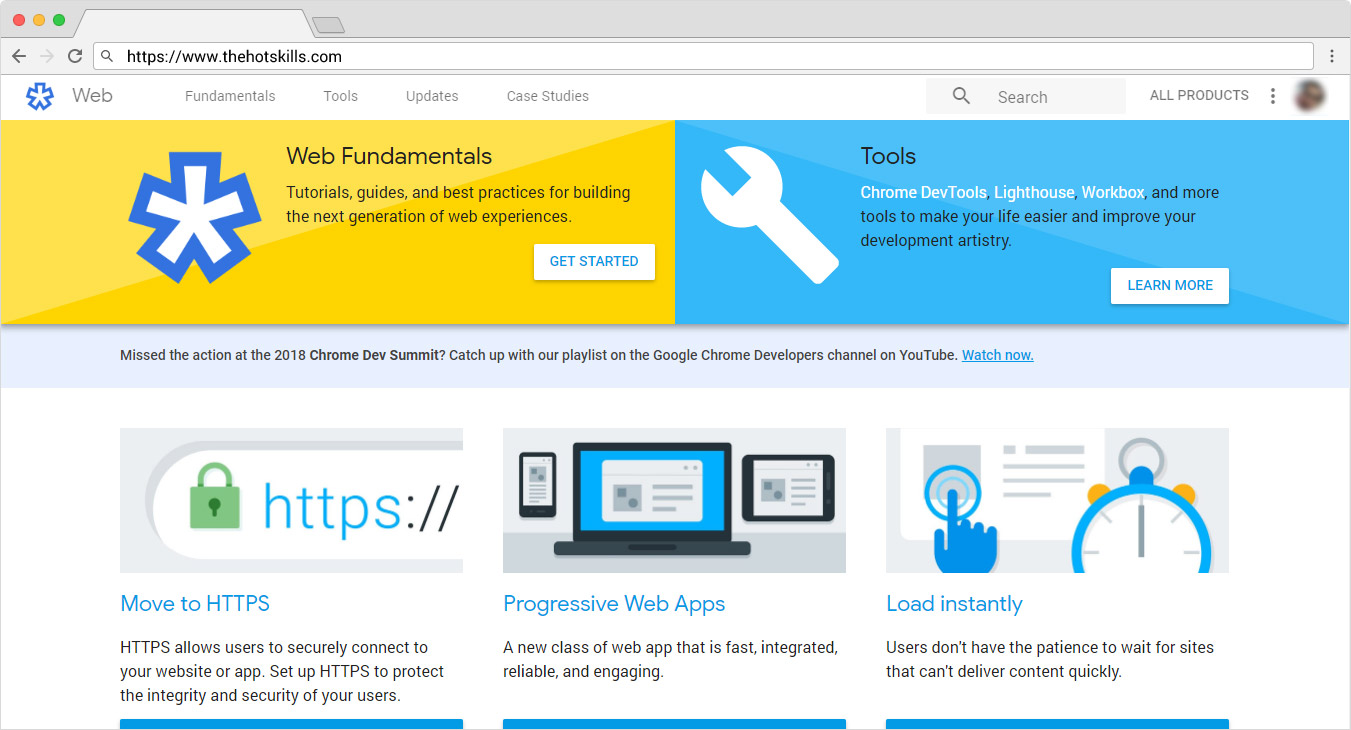
Task: Reload the page with the refresh icon
Action: (75, 56)
